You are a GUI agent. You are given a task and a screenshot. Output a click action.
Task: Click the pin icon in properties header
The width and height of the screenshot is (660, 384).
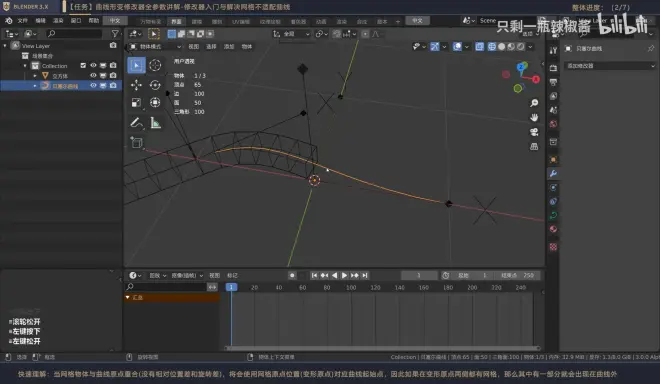pos(651,48)
